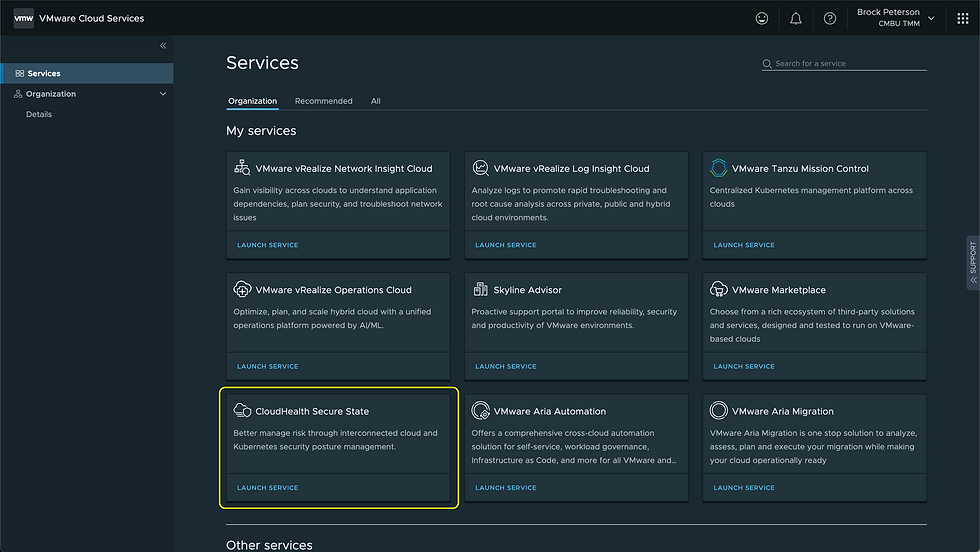
Task: Click the CloudHealth Secure State title
Action: [312, 411]
